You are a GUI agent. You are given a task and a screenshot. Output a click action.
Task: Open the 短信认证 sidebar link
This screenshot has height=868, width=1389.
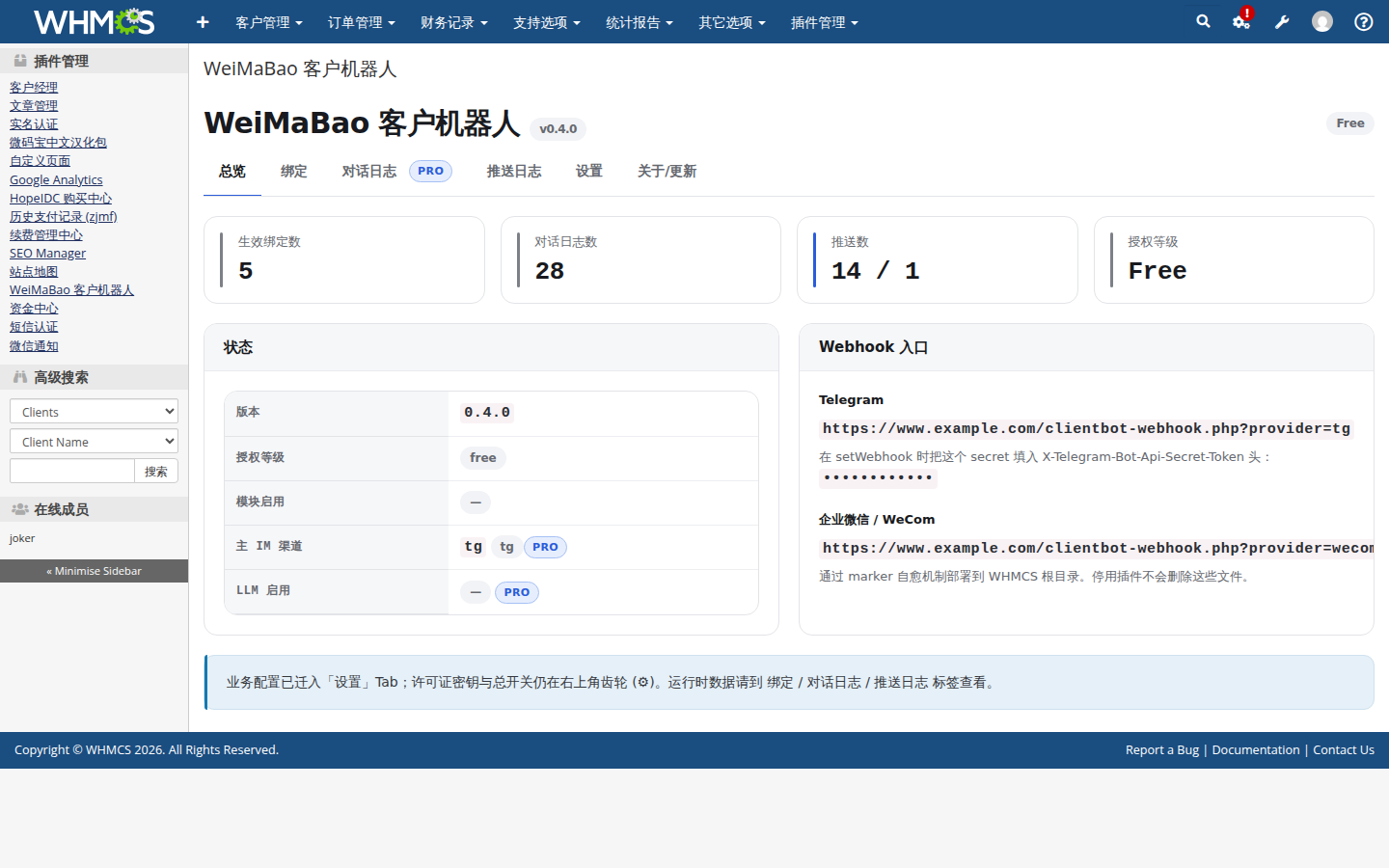(x=34, y=326)
